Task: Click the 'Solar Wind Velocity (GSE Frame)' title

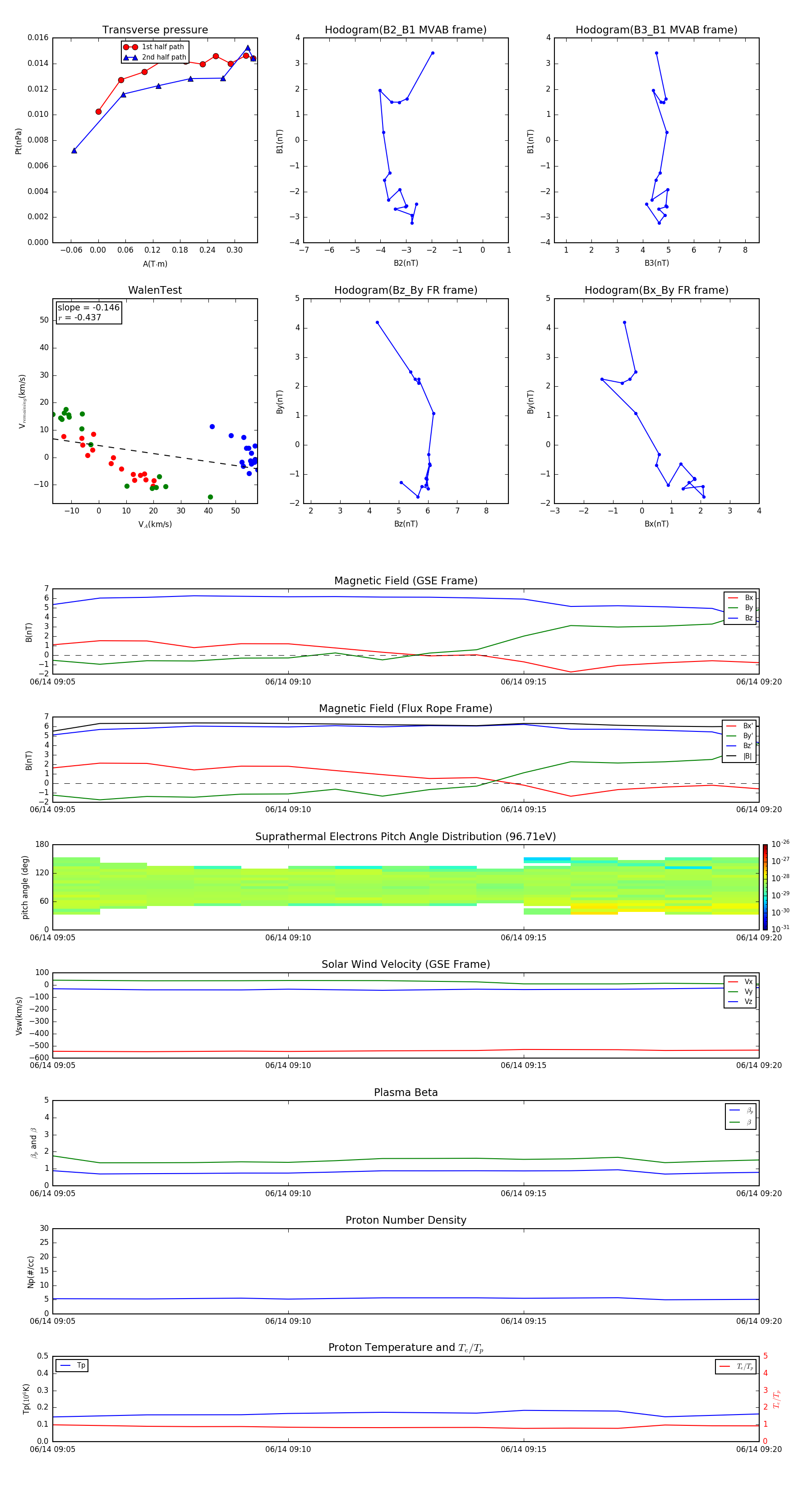Action: [x=406, y=964]
